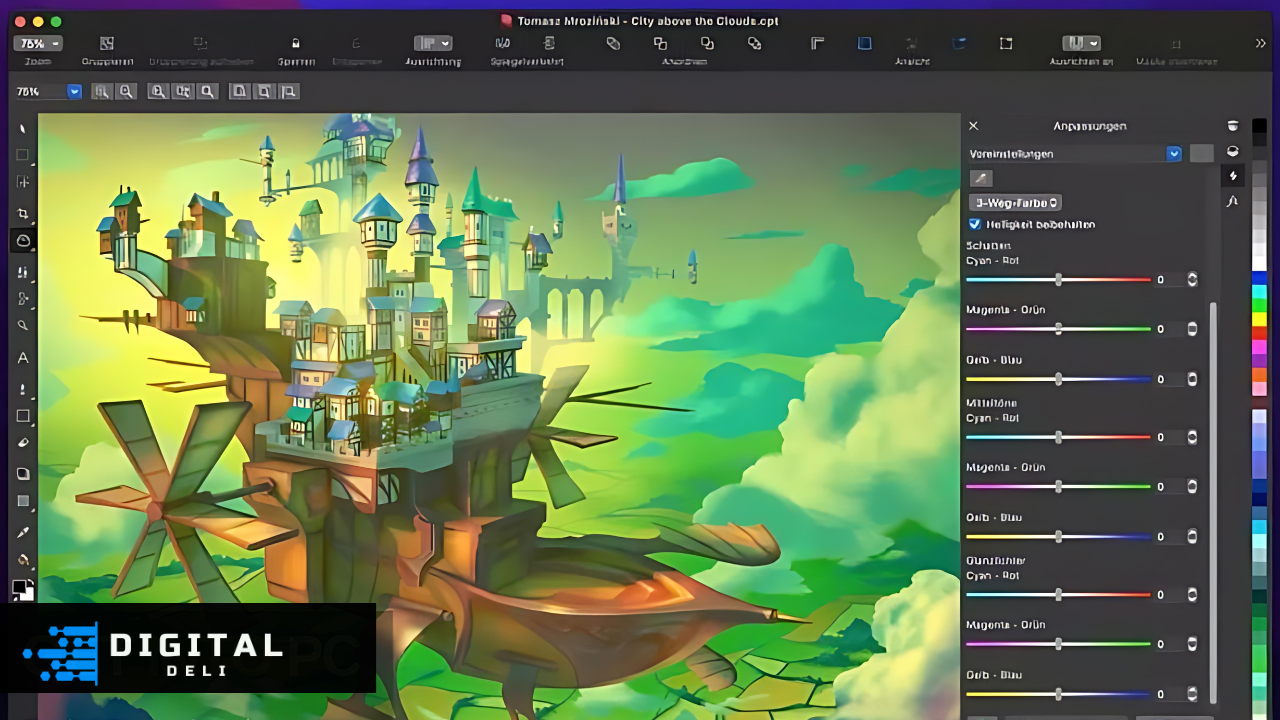Click the gray button beside the Voreinstellungen dropdown
The height and width of the screenshot is (720, 1280).
pyautogui.click(x=1201, y=154)
